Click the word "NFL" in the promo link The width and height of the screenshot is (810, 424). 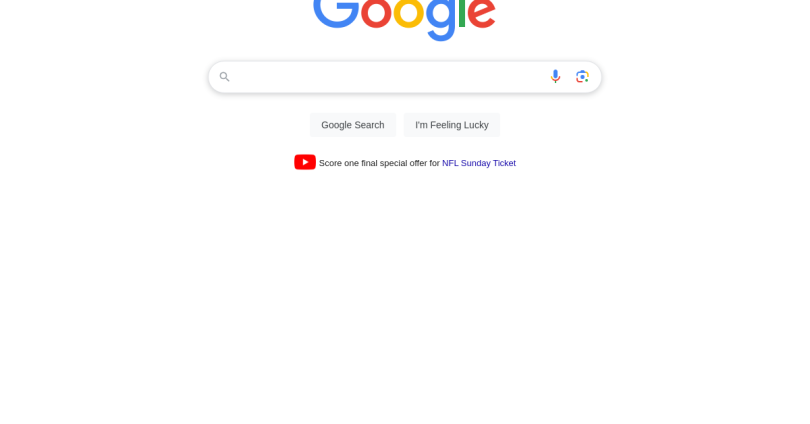coord(450,163)
